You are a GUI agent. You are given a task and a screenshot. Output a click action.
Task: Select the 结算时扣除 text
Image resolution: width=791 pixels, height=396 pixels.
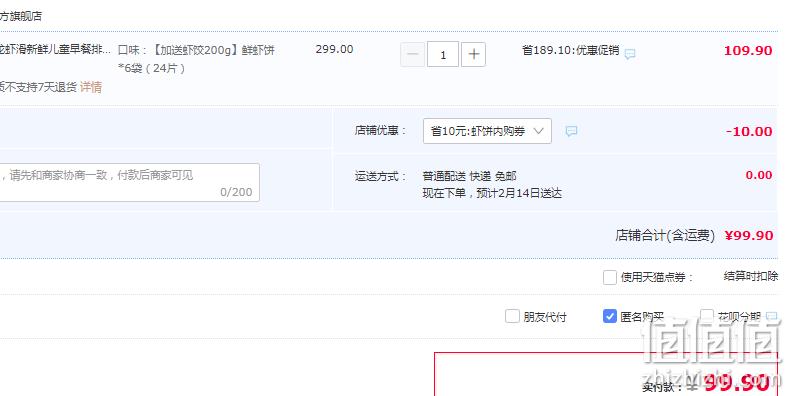pos(751,276)
